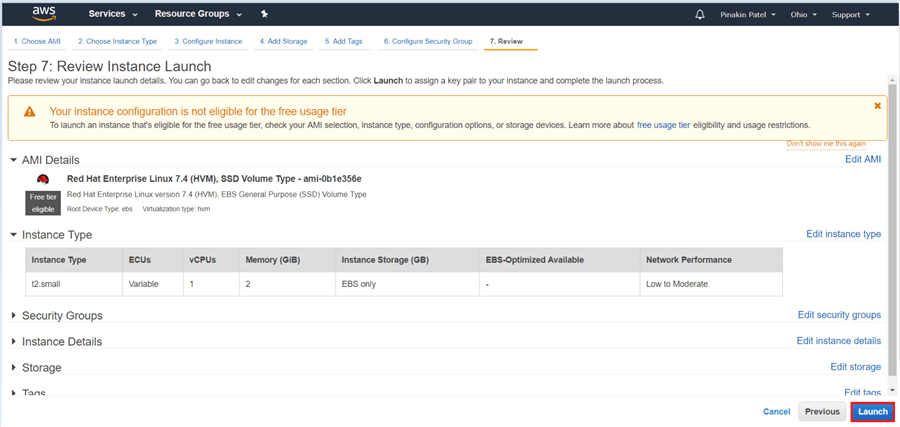Click the Edit tags link
The image size is (900, 427).
point(862,392)
